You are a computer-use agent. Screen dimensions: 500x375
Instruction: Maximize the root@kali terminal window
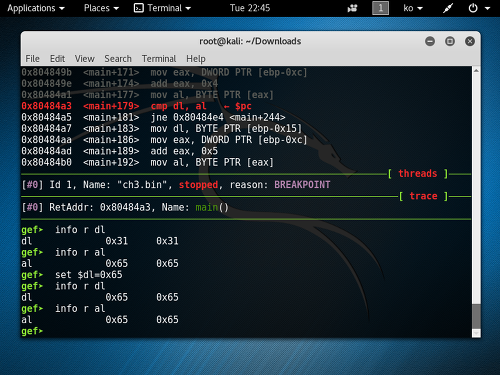pos(450,41)
